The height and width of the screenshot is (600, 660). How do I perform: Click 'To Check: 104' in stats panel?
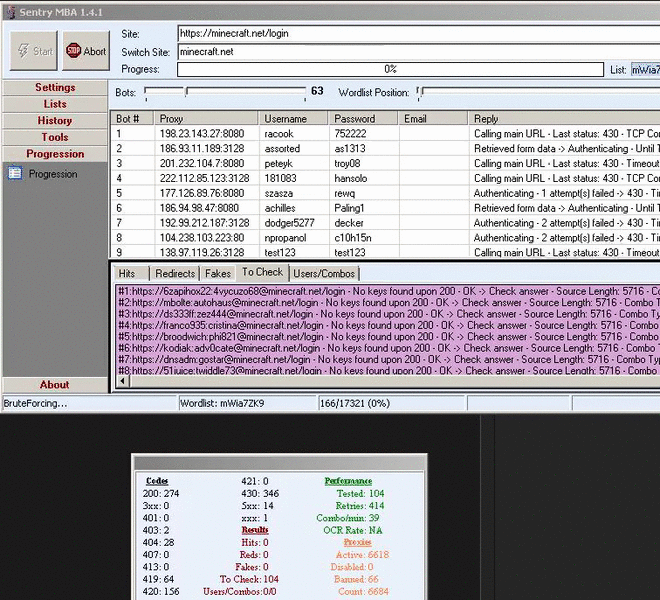coord(249,579)
